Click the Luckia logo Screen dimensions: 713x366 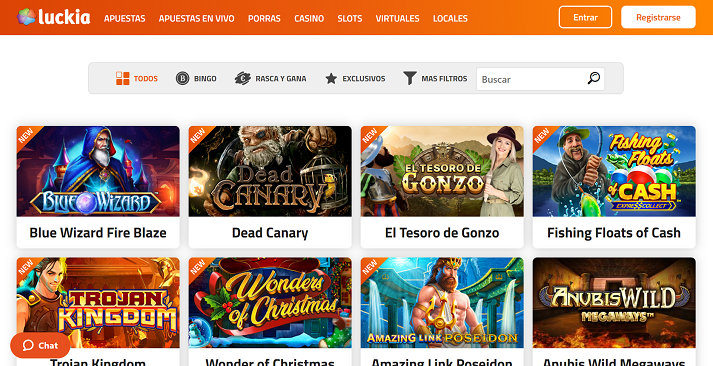[x=54, y=17]
